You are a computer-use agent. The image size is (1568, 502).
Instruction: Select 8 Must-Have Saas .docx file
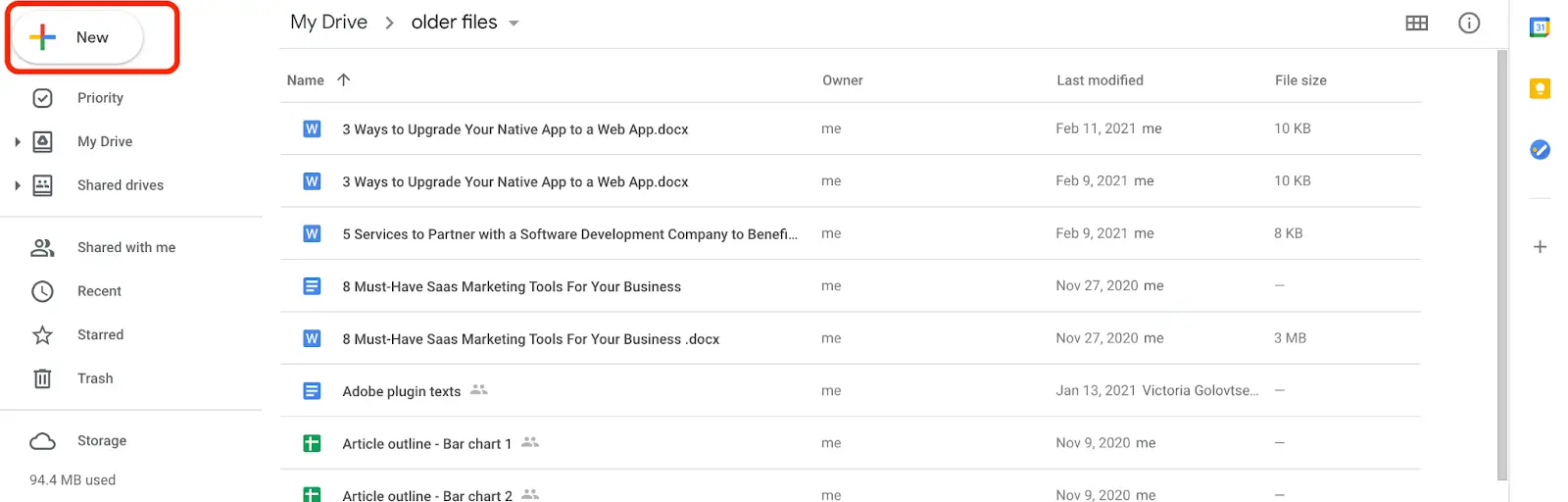[x=850, y=338]
